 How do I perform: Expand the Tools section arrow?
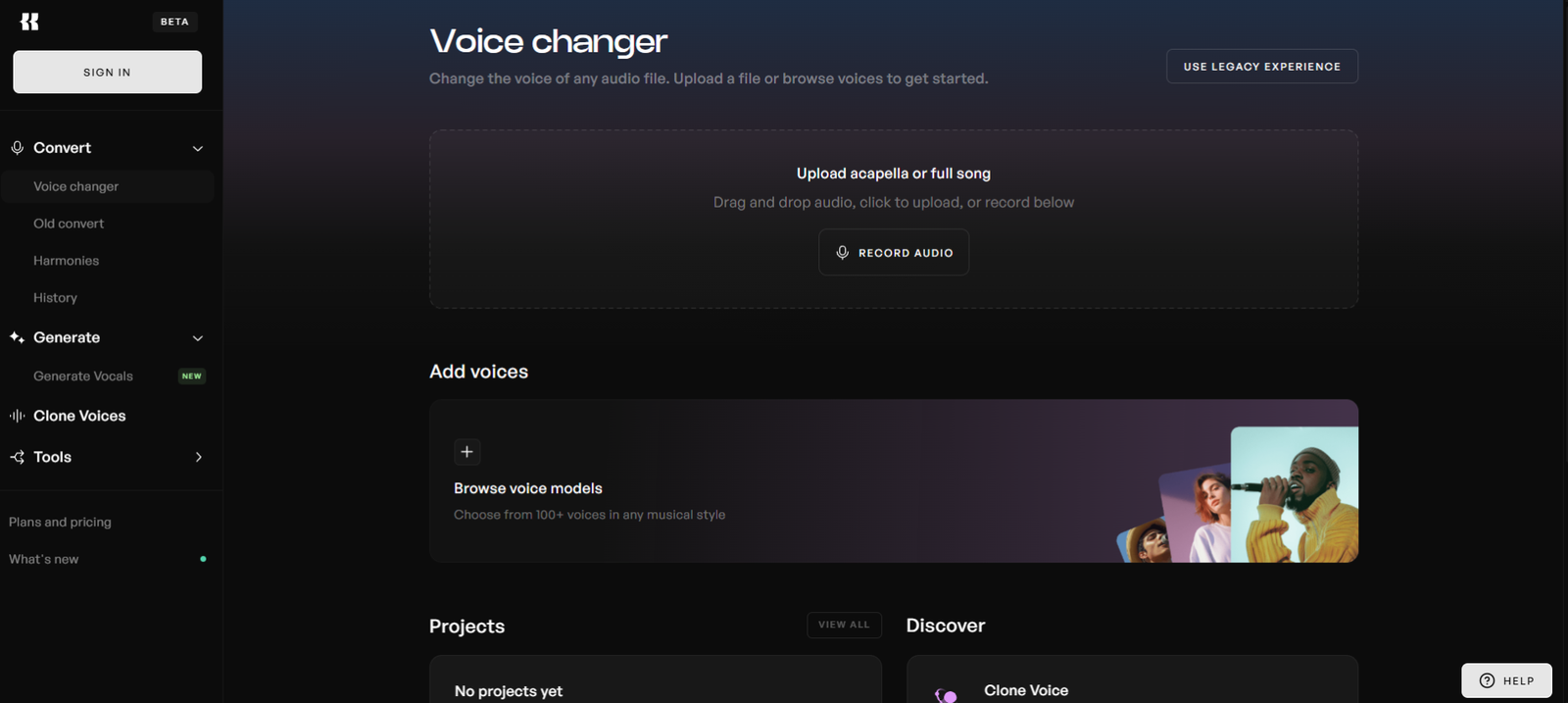198,457
